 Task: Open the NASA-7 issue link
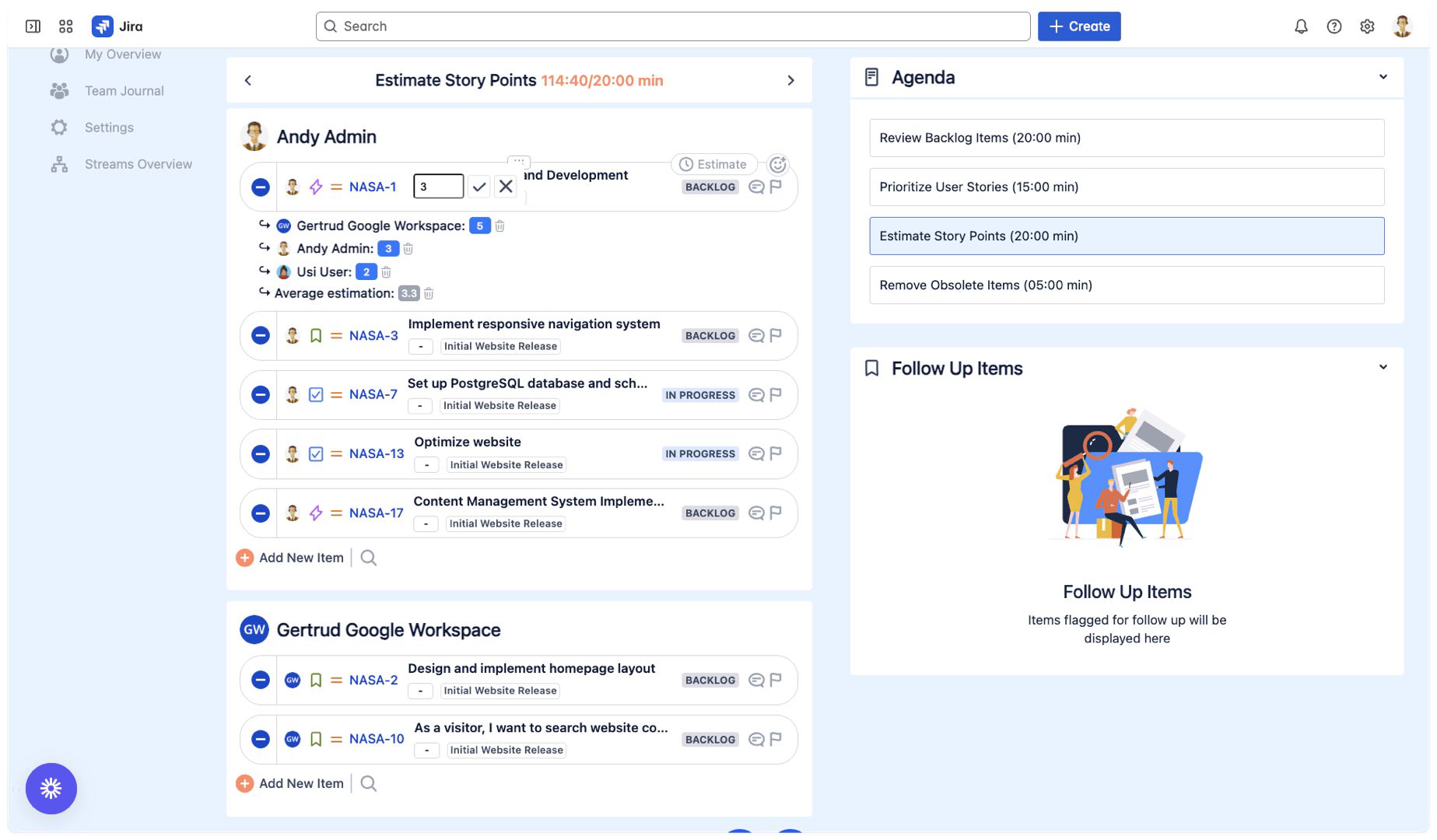373,394
